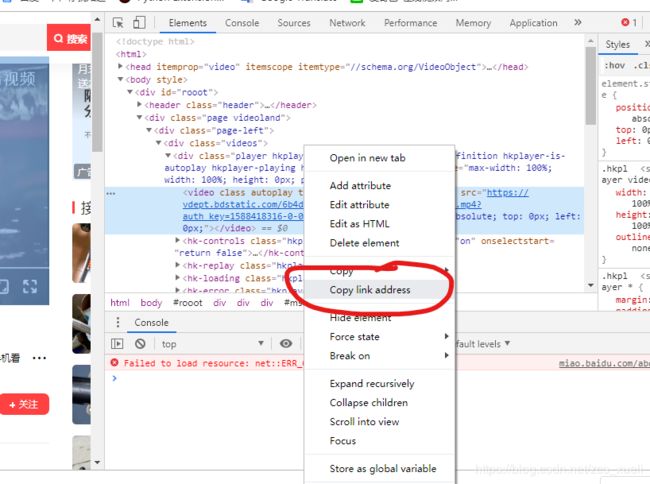Image resolution: width=650 pixels, height=484 pixels.
Task: Open the Styles pane tab
Action: pos(617,44)
